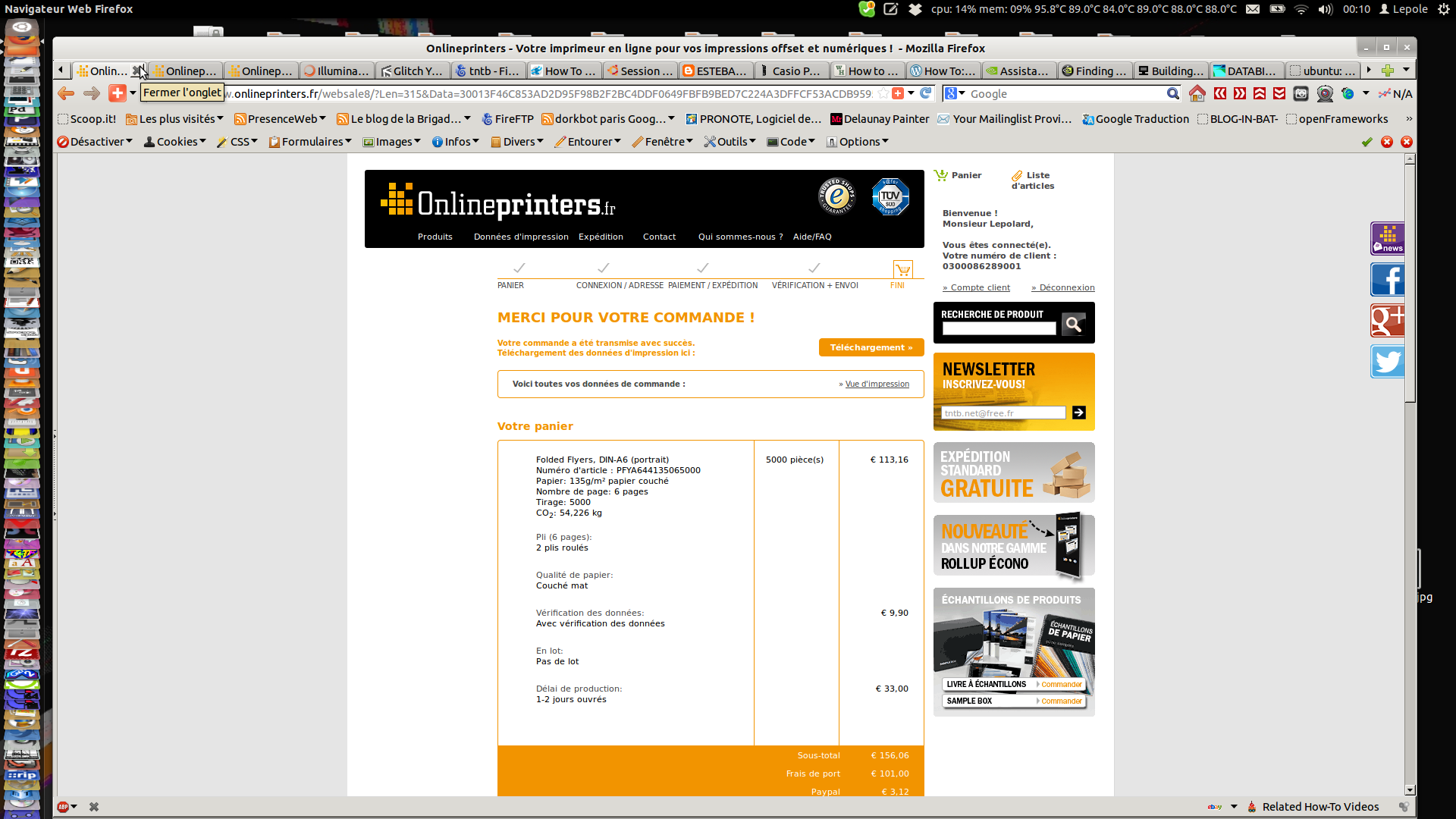Click the Google+ side widget
This screenshot has height=819, width=1456.
pyautogui.click(x=1387, y=321)
